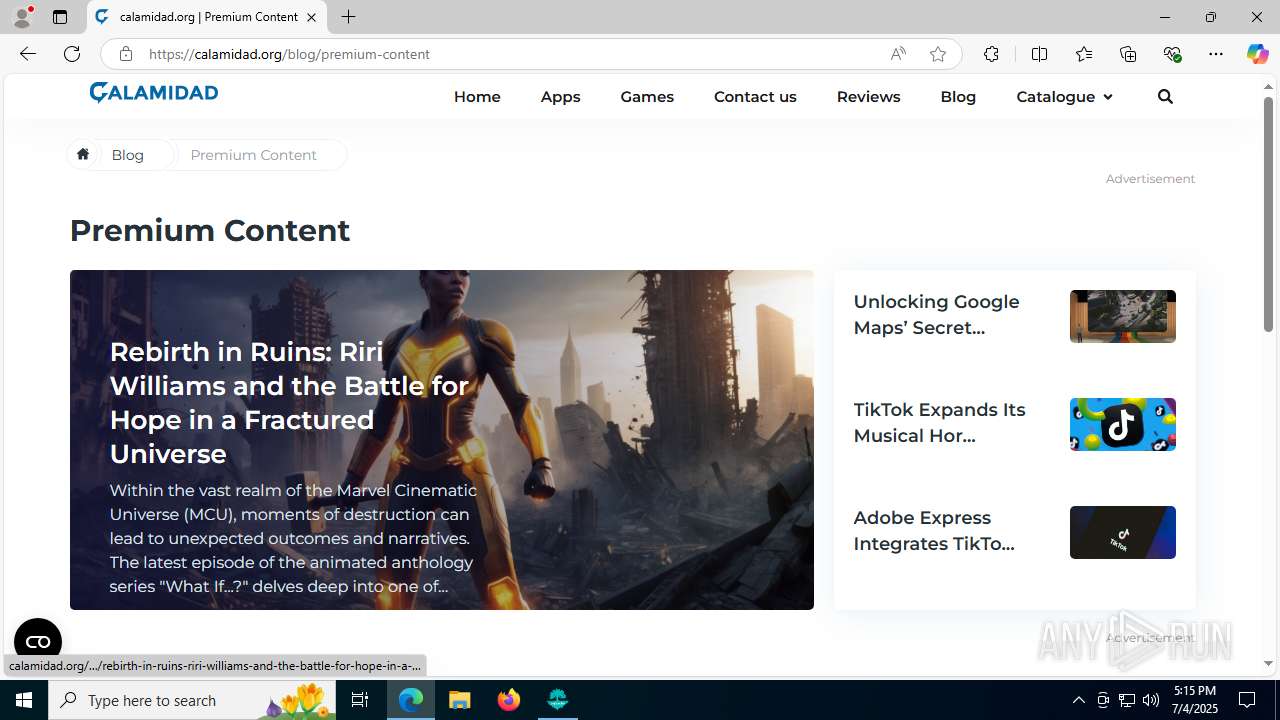Click the Premium Content breadcrumb

click(253, 155)
